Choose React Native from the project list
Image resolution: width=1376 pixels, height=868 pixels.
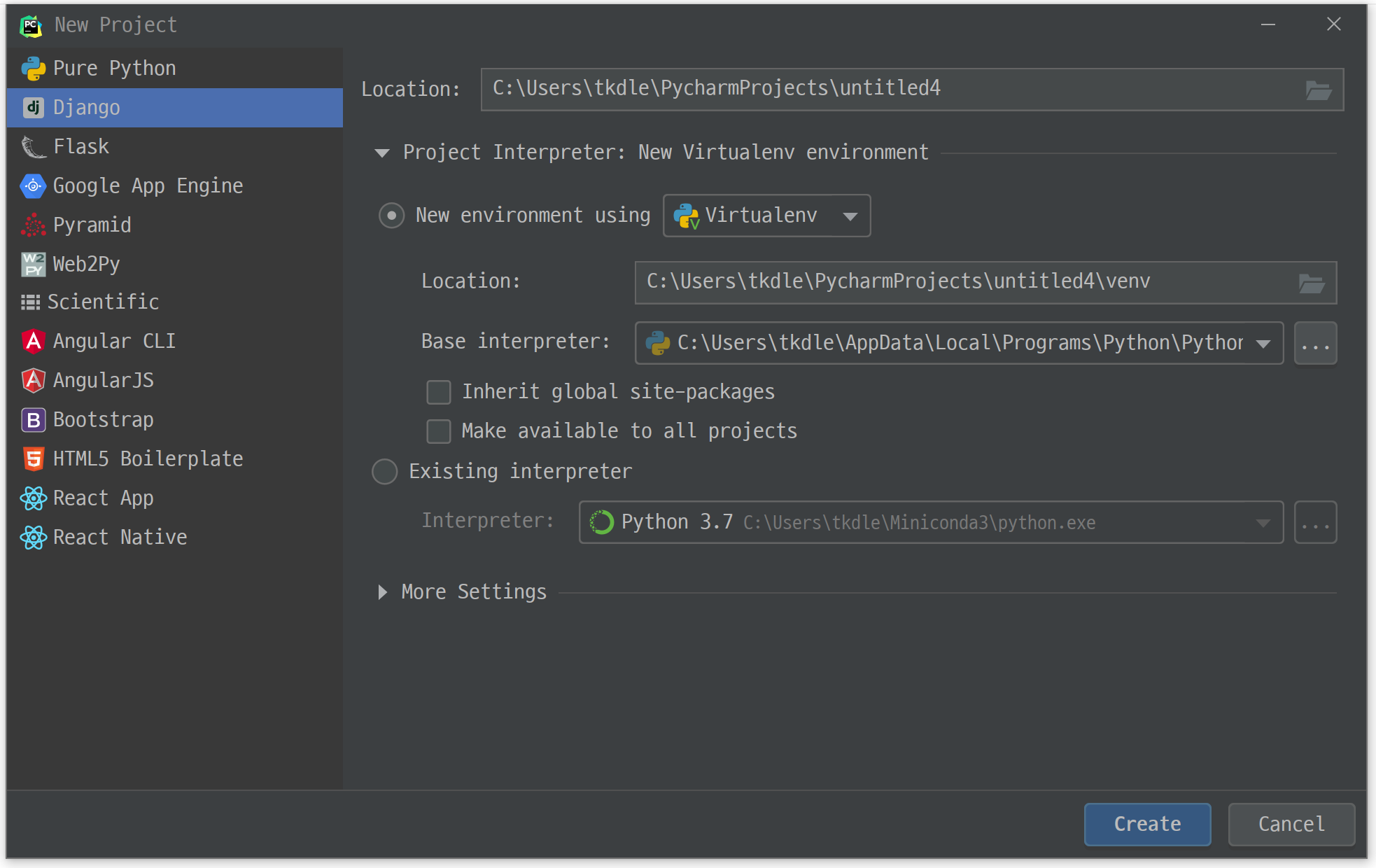120,538
